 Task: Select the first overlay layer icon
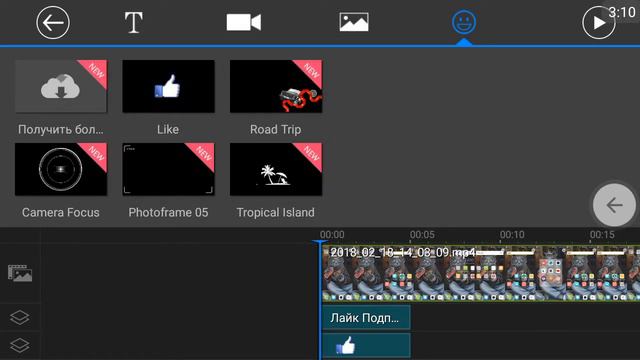(20, 317)
